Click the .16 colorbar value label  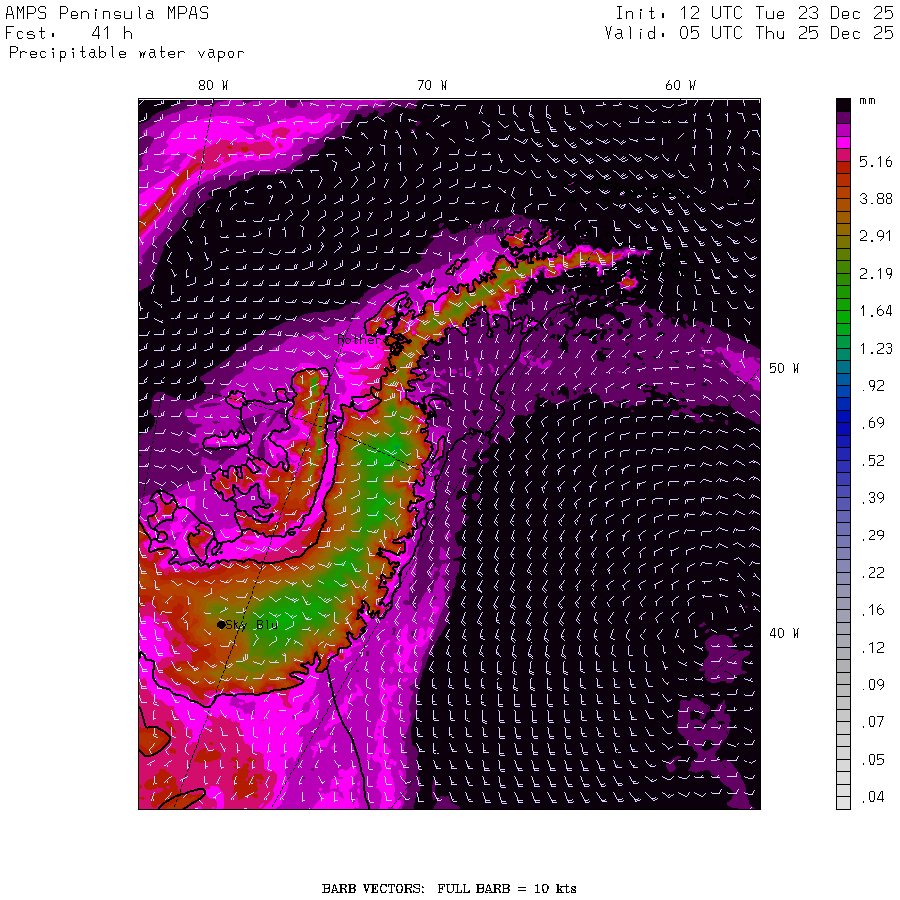[x=873, y=610]
